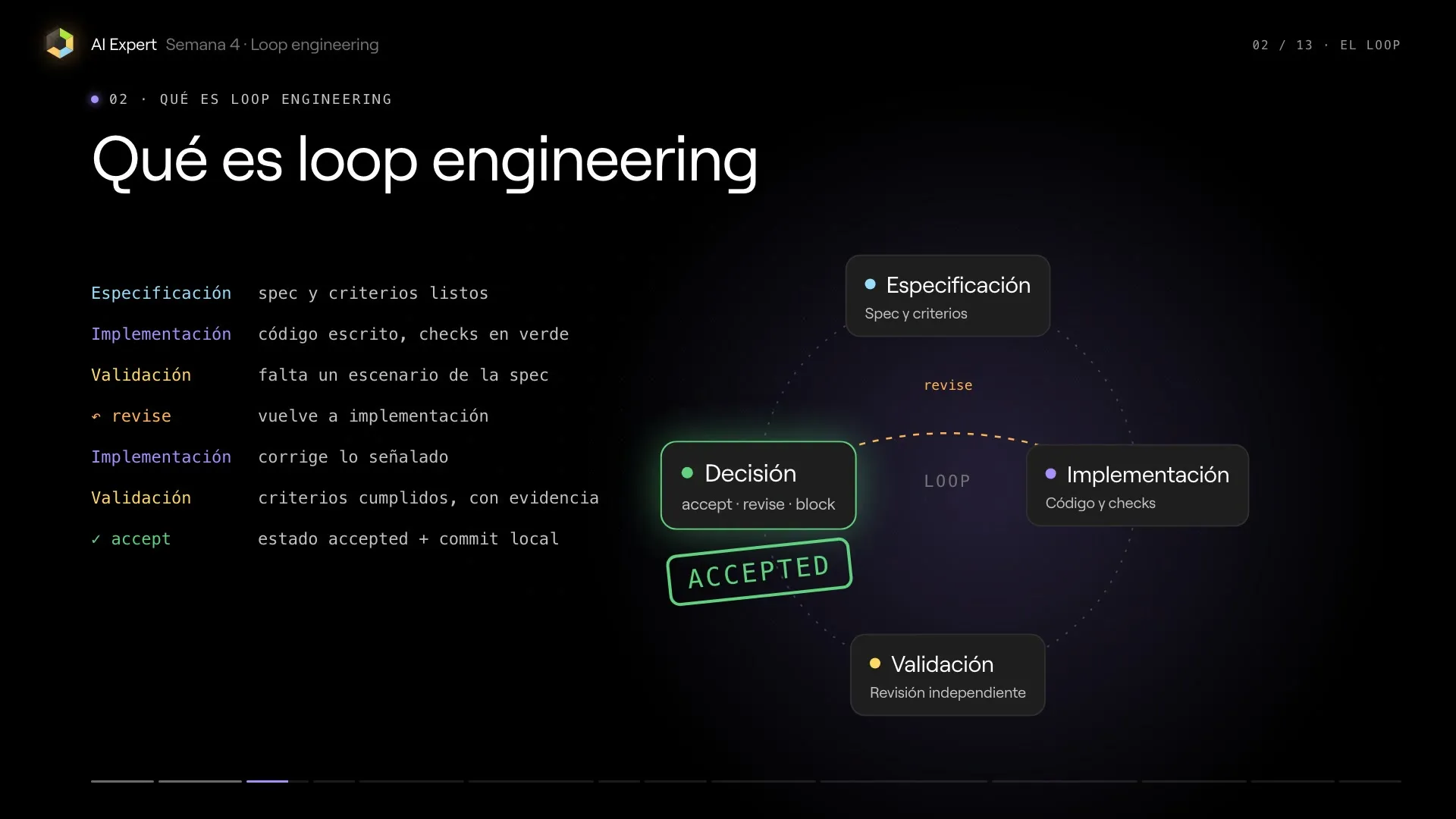Click 'vuelve a implementación' text
The image size is (1456, 819).
point(373,416)
